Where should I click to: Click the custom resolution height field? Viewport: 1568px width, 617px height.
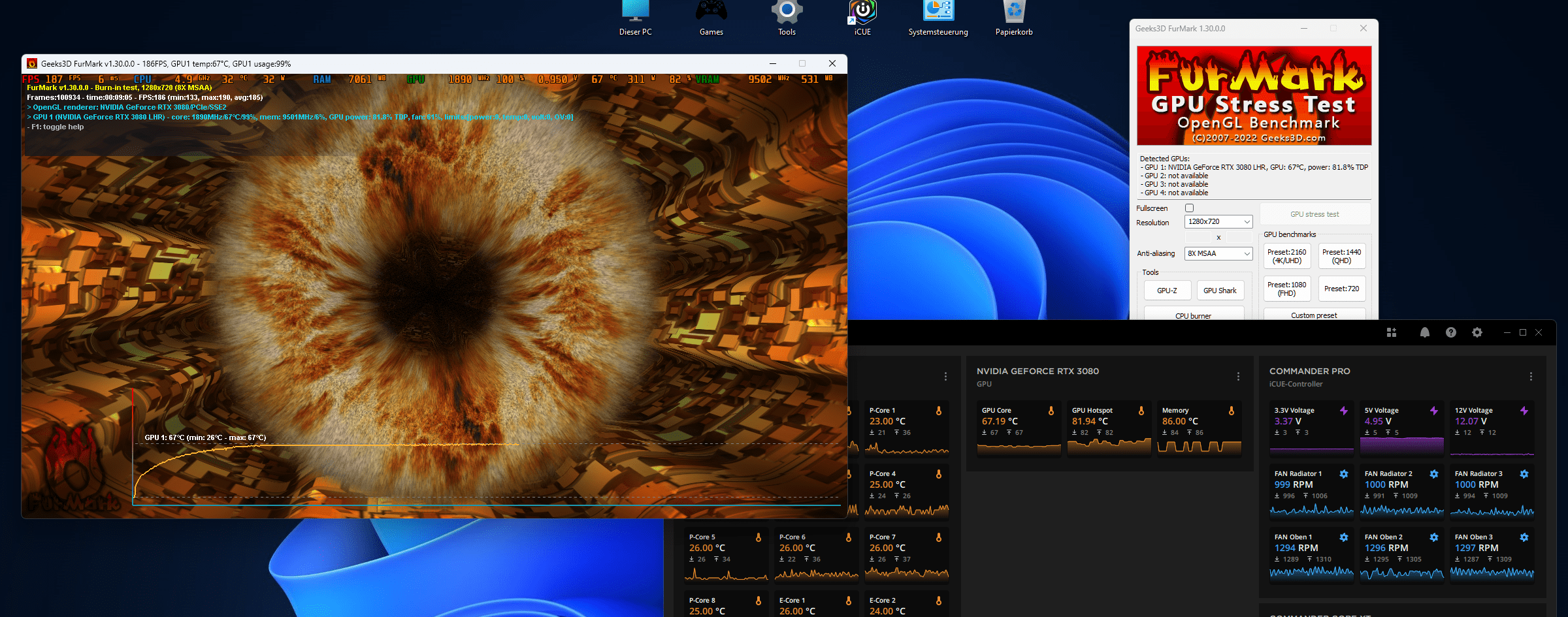click(1239, 238)
